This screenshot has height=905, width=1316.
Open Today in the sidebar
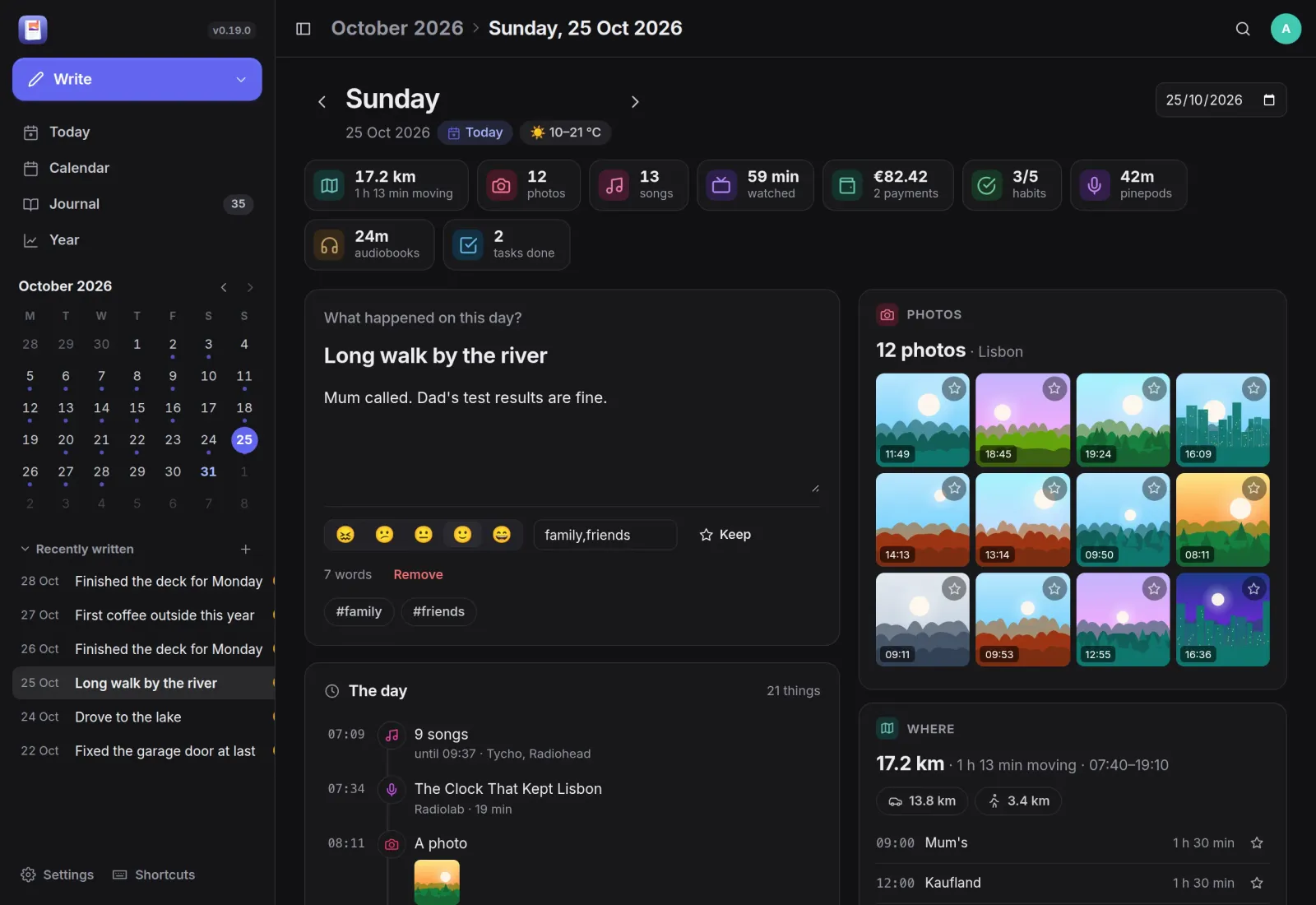137,132
